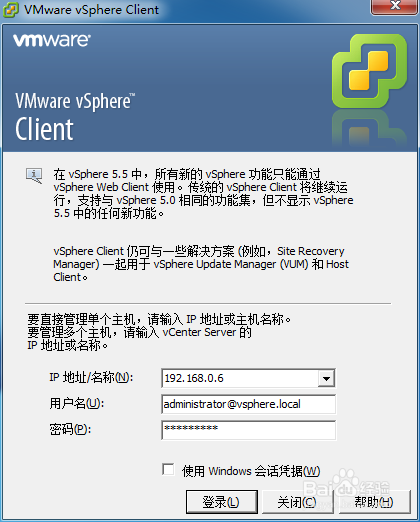This screenshot has width=420, height=522.
Task: Enable the 使用 Windows 会话凭据 checkbox
Action: [x=168, y=470]
